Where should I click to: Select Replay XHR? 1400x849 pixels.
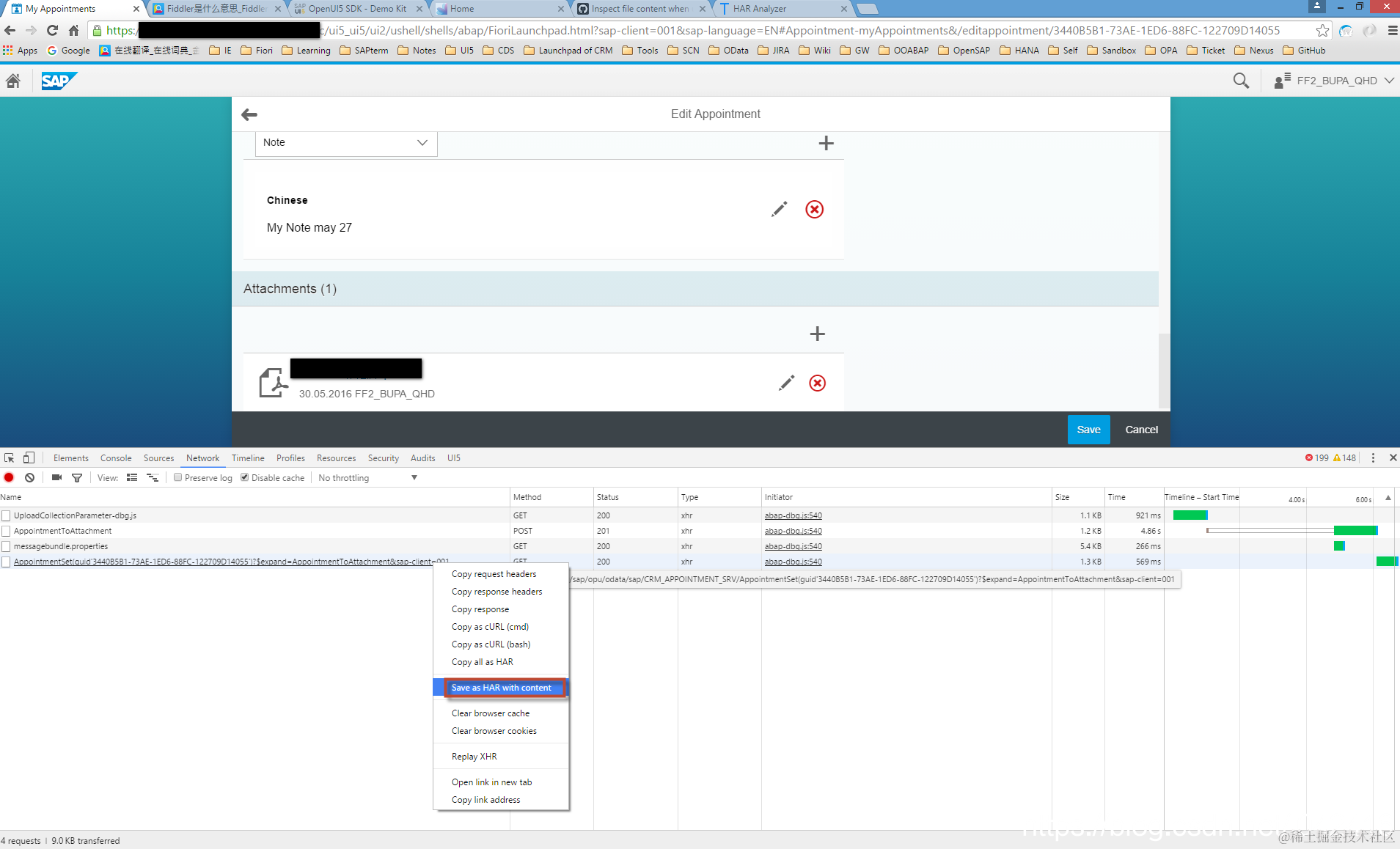474,757
